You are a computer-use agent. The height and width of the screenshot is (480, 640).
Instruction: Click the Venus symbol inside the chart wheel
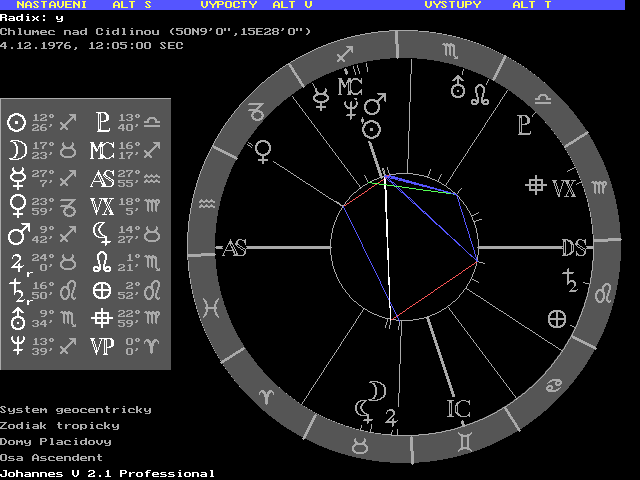point(264,151)
